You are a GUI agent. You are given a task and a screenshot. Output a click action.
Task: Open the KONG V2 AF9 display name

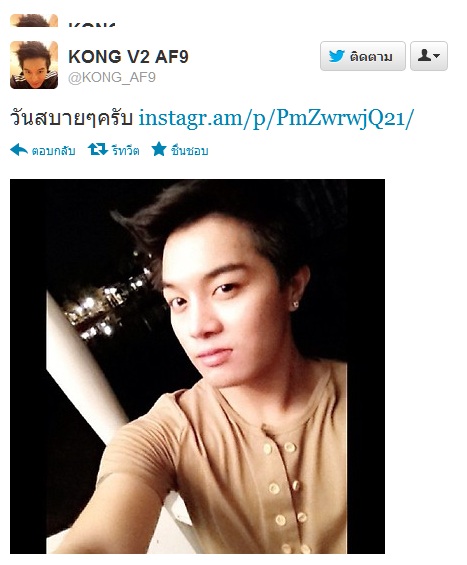[x=128, y=57]
